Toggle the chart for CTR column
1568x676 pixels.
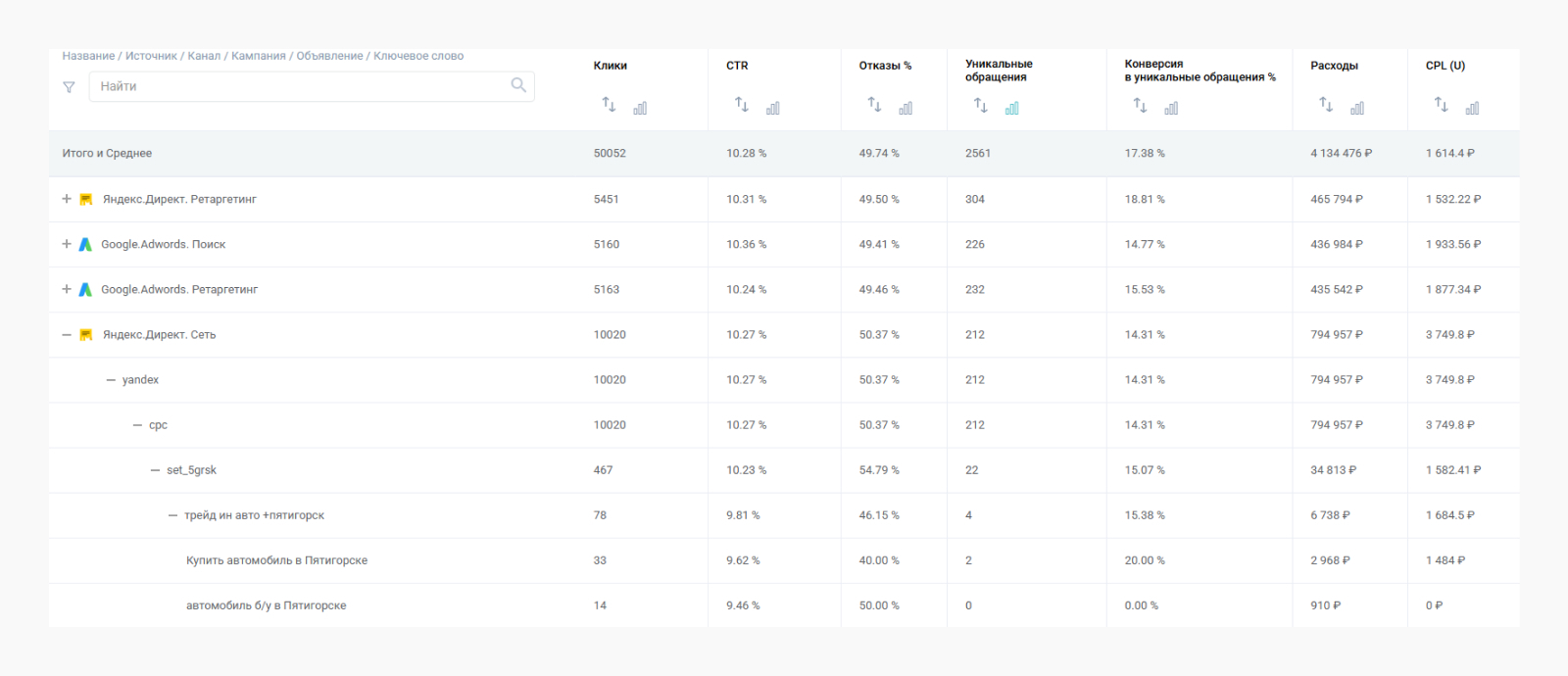[773, 108]
